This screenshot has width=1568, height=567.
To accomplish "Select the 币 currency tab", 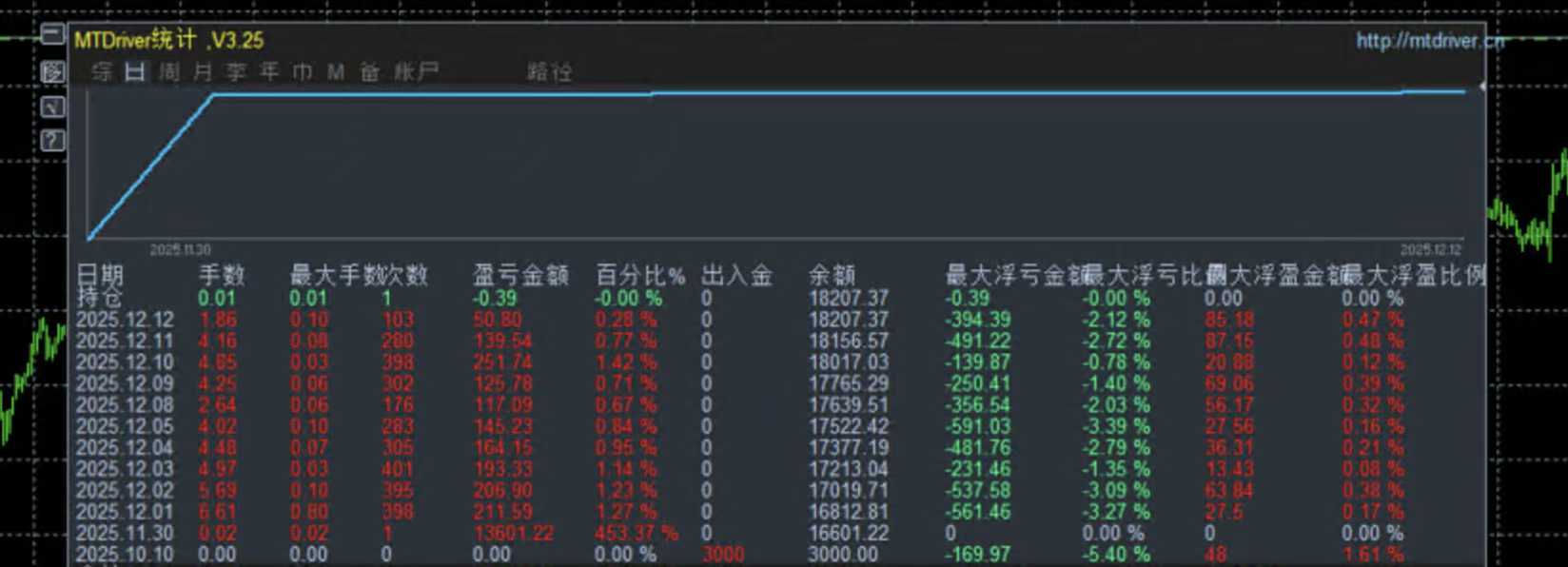I will coord(303,71).
